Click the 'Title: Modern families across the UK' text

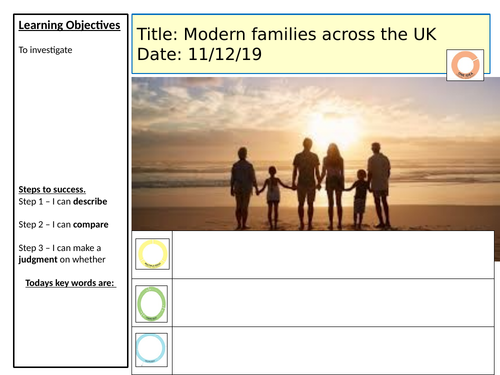pos(286,34)
